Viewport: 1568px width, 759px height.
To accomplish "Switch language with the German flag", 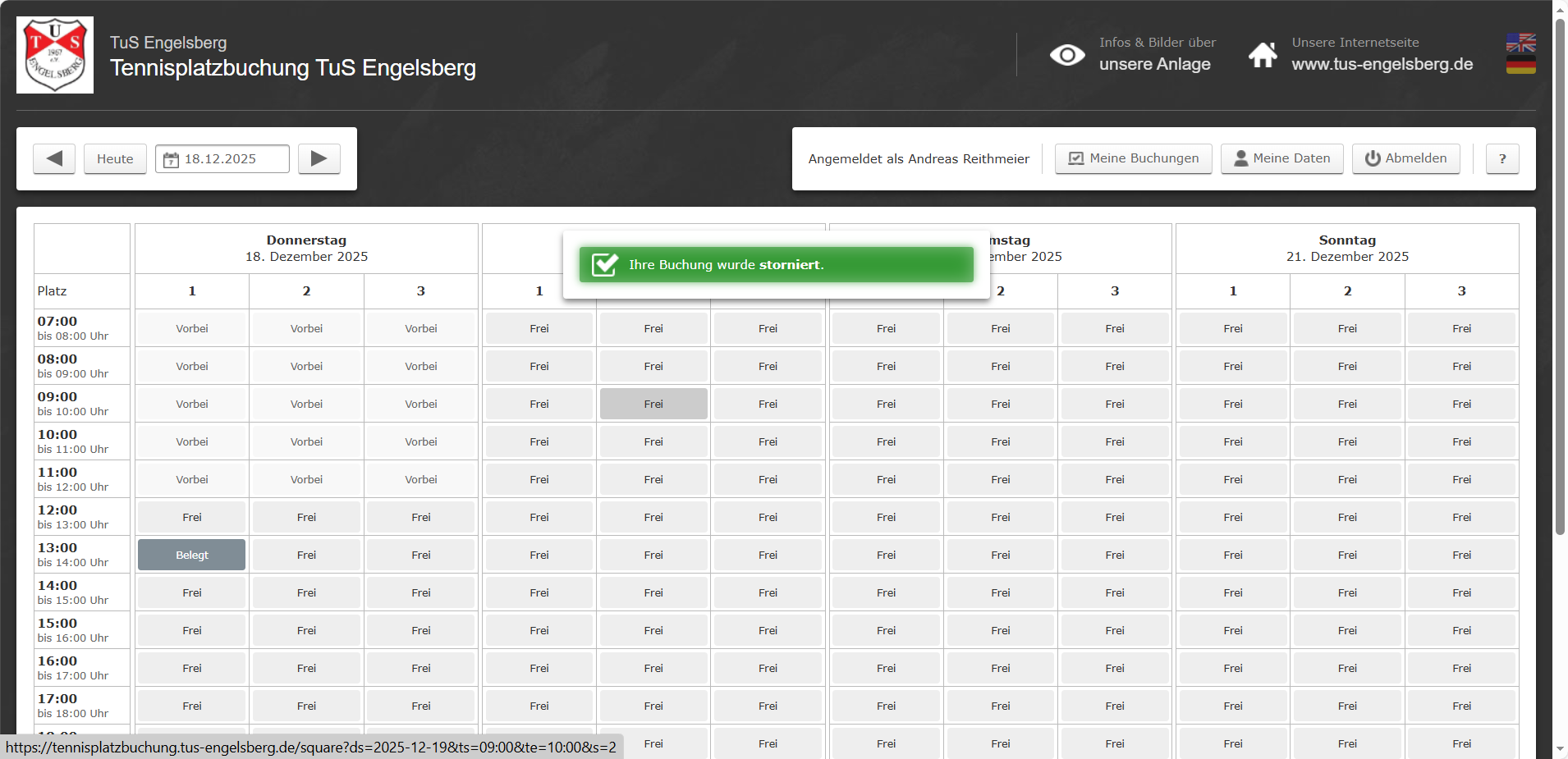I will pyautogui.click(x=1520, y=65).
